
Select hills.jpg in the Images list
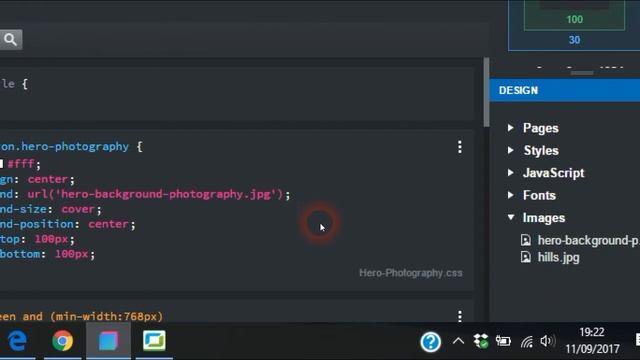[558, 258]
